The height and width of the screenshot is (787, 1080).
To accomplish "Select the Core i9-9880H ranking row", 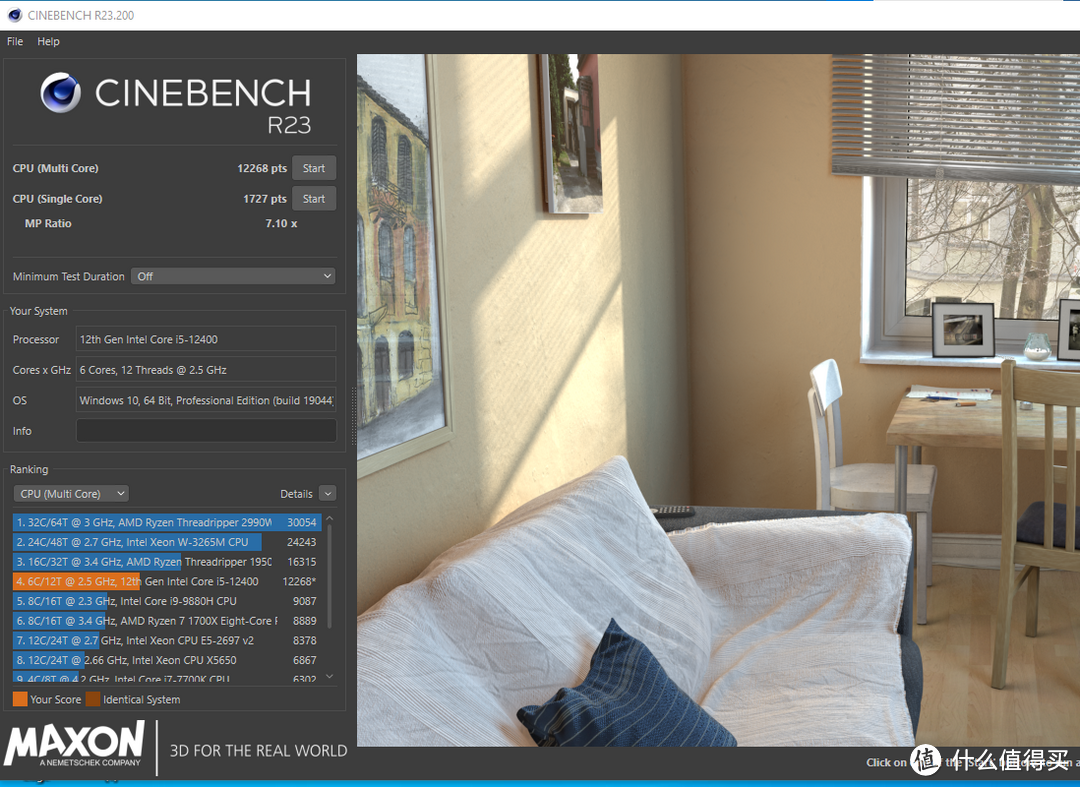I will pyautogui.click(x=166, y=601).
